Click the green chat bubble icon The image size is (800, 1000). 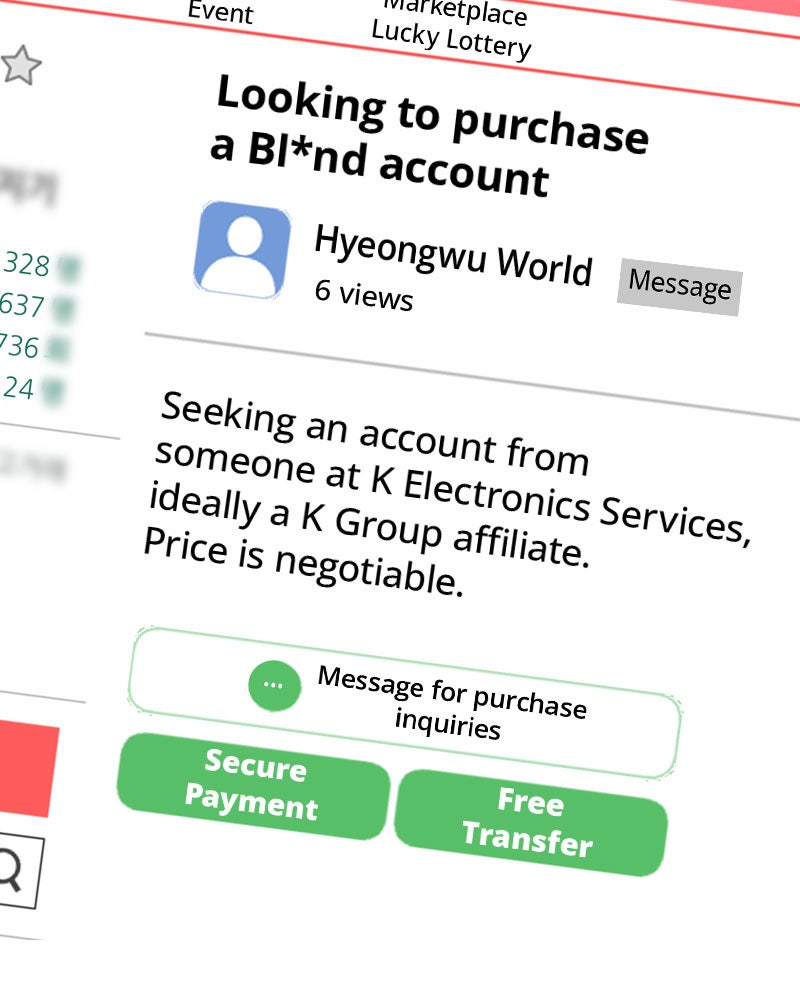coord(274,686)
